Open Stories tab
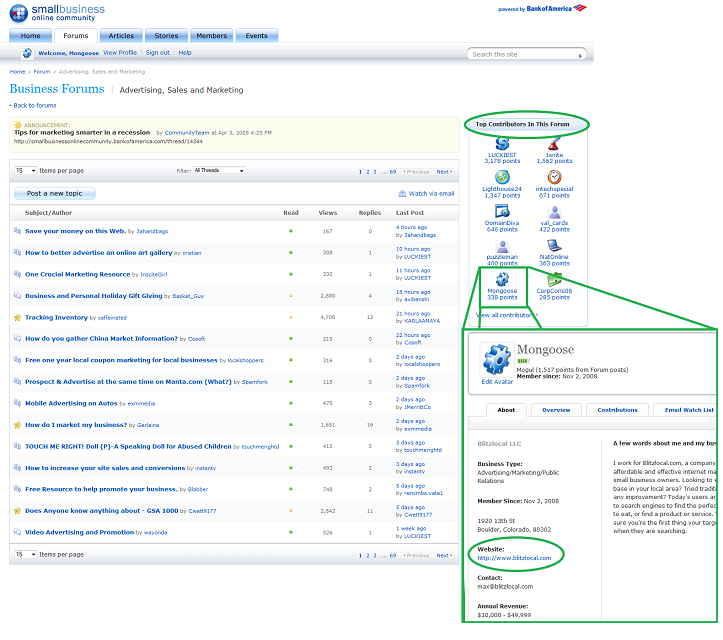The image size is (723, 640). [x=166, y=36]
